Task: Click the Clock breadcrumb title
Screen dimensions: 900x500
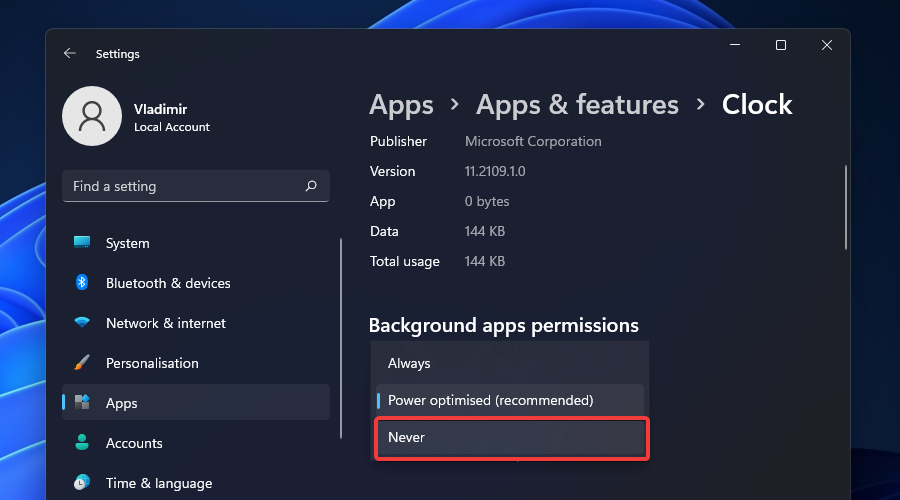Action: [x=757, y=104]
